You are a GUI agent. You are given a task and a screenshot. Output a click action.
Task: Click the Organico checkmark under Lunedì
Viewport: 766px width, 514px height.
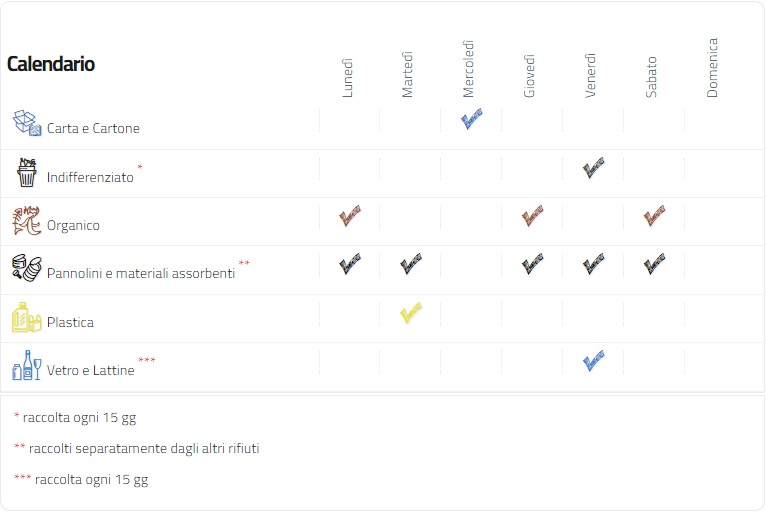(350, 215)
